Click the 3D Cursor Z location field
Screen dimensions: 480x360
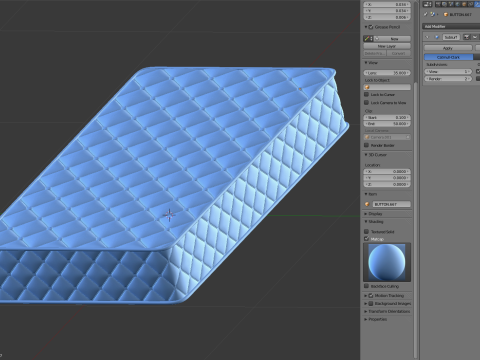pyautogui.click(x=387, y=184)
